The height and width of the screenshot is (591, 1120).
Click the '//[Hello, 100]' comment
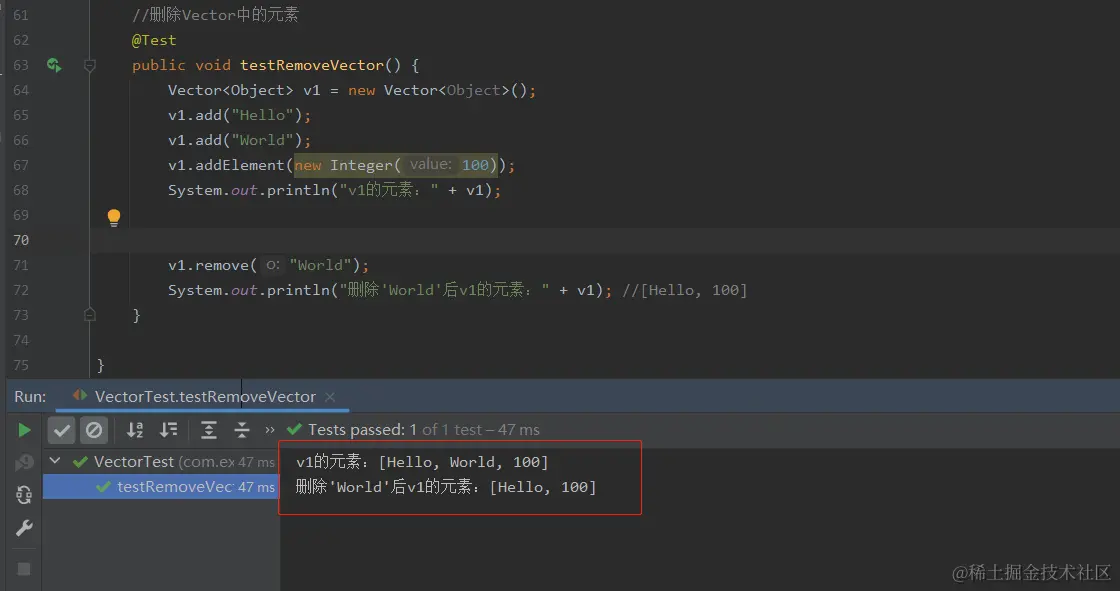tap(684, 290)
